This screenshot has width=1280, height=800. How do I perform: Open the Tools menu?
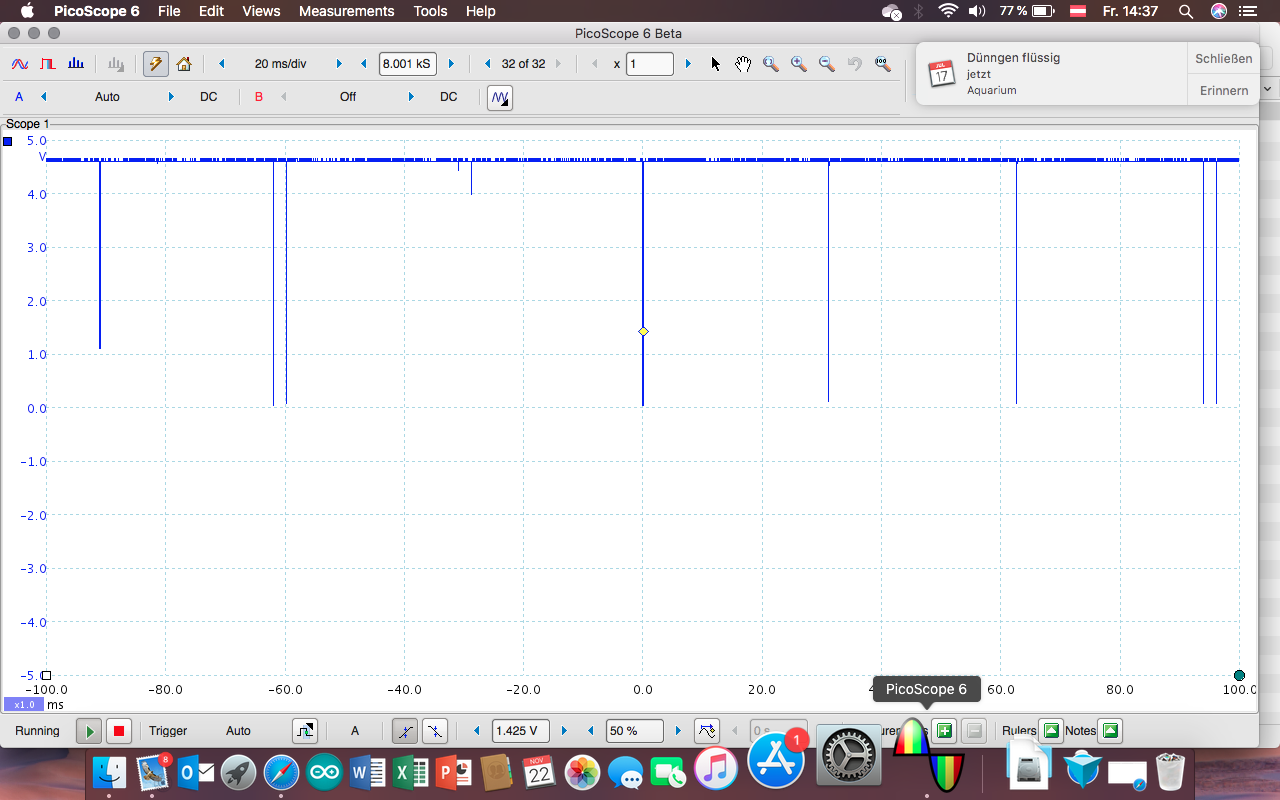430,11
